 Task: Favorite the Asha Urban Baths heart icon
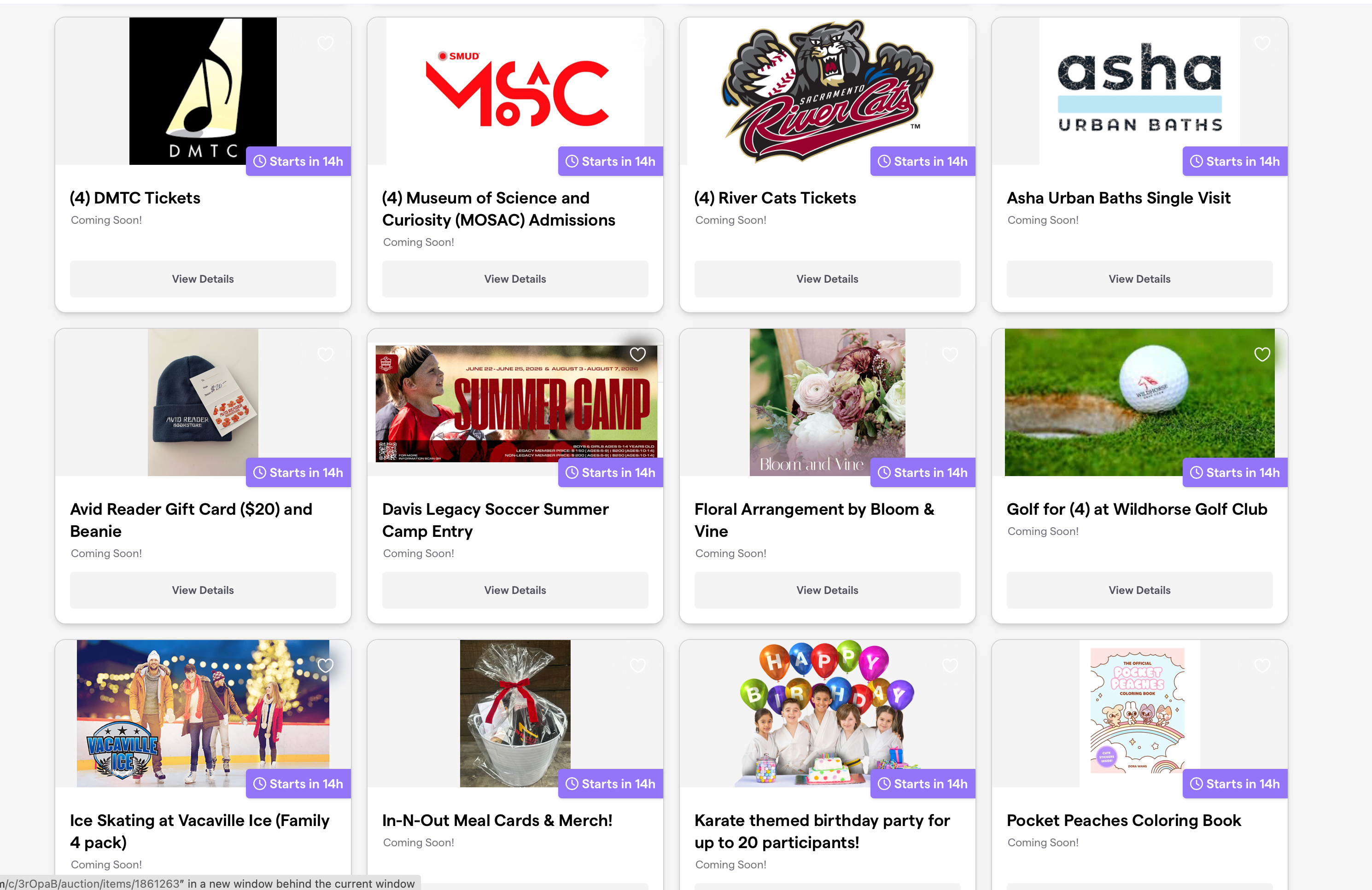pos(1262,43)
